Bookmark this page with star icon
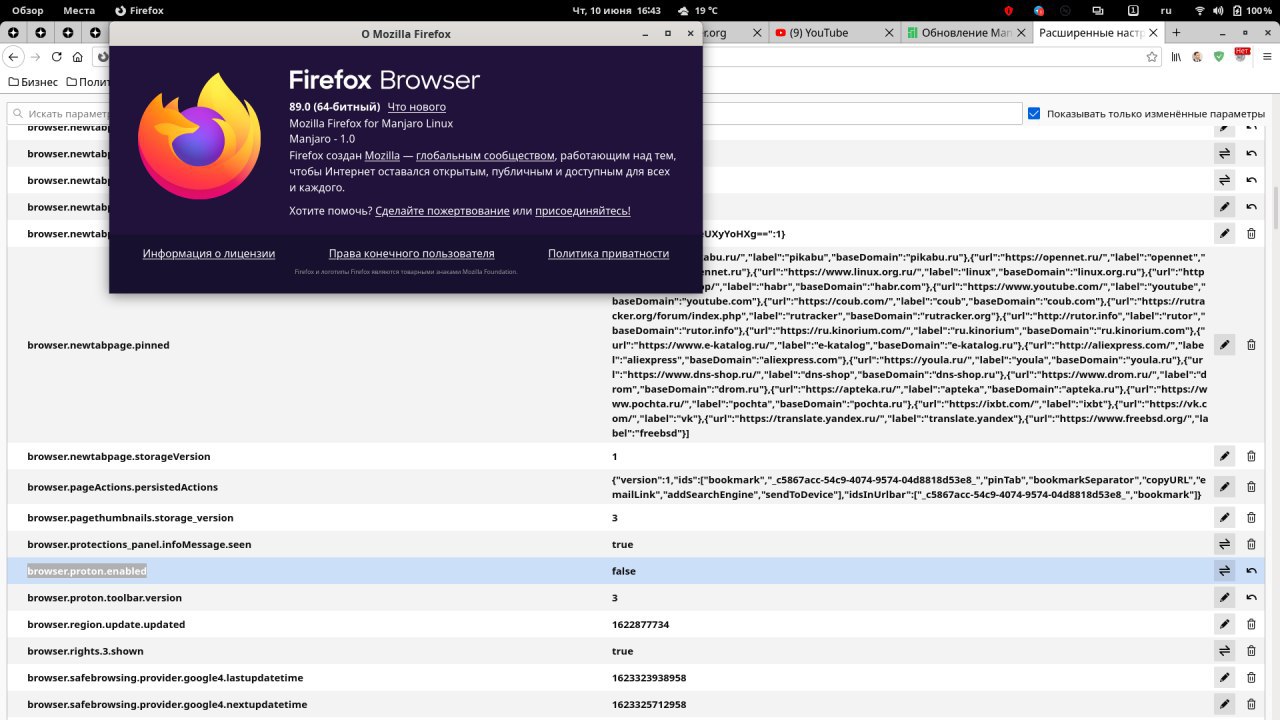Viewport: 1280px width, 720px height. (1152, 57)
